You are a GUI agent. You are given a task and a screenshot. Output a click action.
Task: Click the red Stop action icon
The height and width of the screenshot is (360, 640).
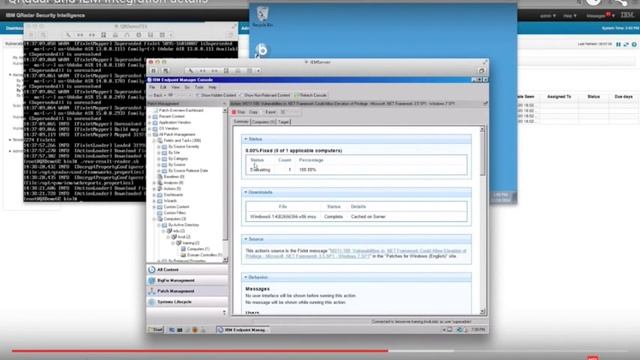pos(234,112)
